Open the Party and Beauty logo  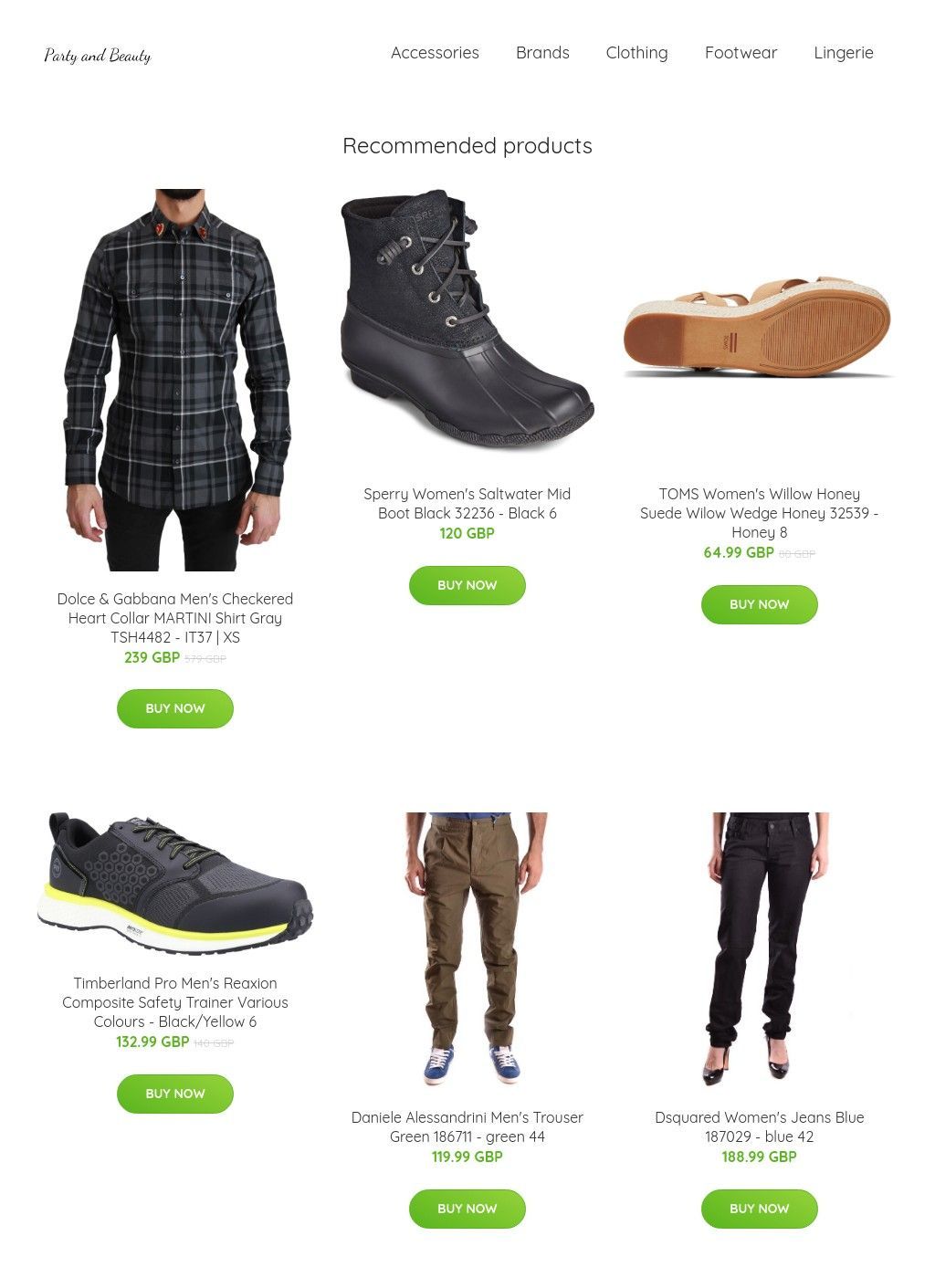[97, 56]
